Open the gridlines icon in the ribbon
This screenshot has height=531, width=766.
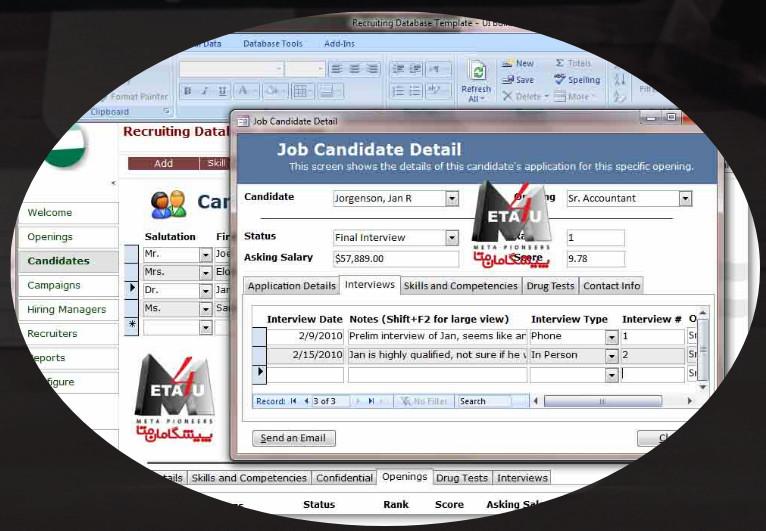pos(300,91)
